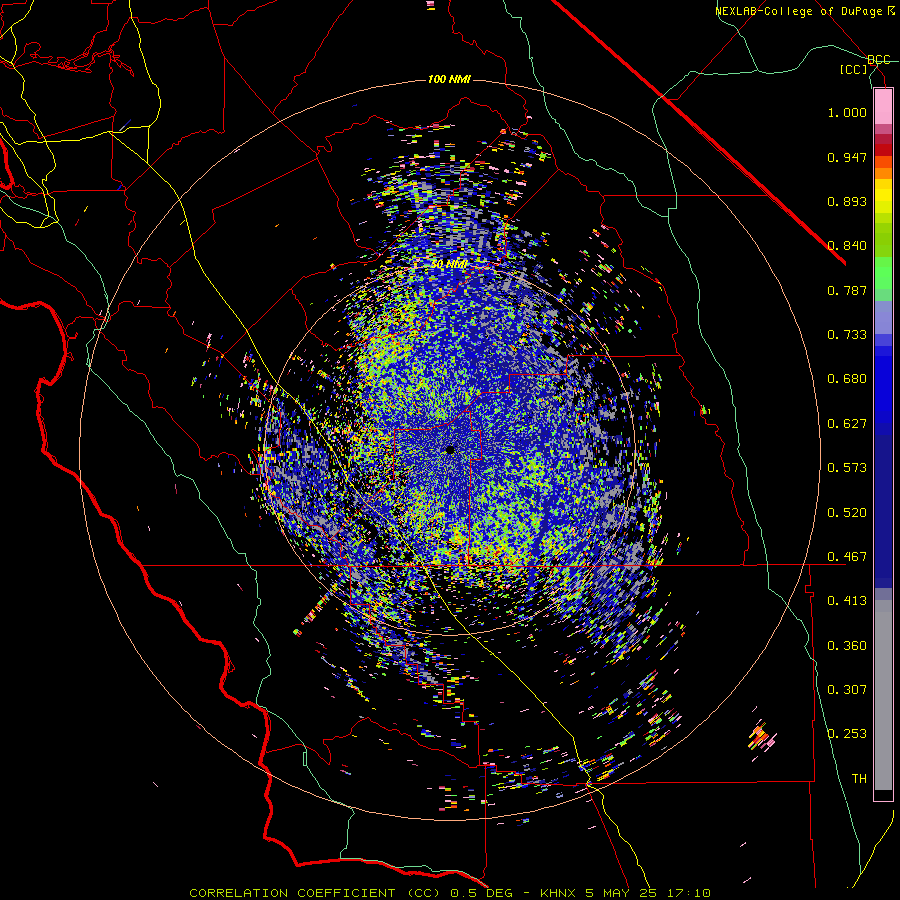Viewport: 900px width, 900px height.
Task: Pick the periwinkle segment above 0.733
Action: [883, 317]
